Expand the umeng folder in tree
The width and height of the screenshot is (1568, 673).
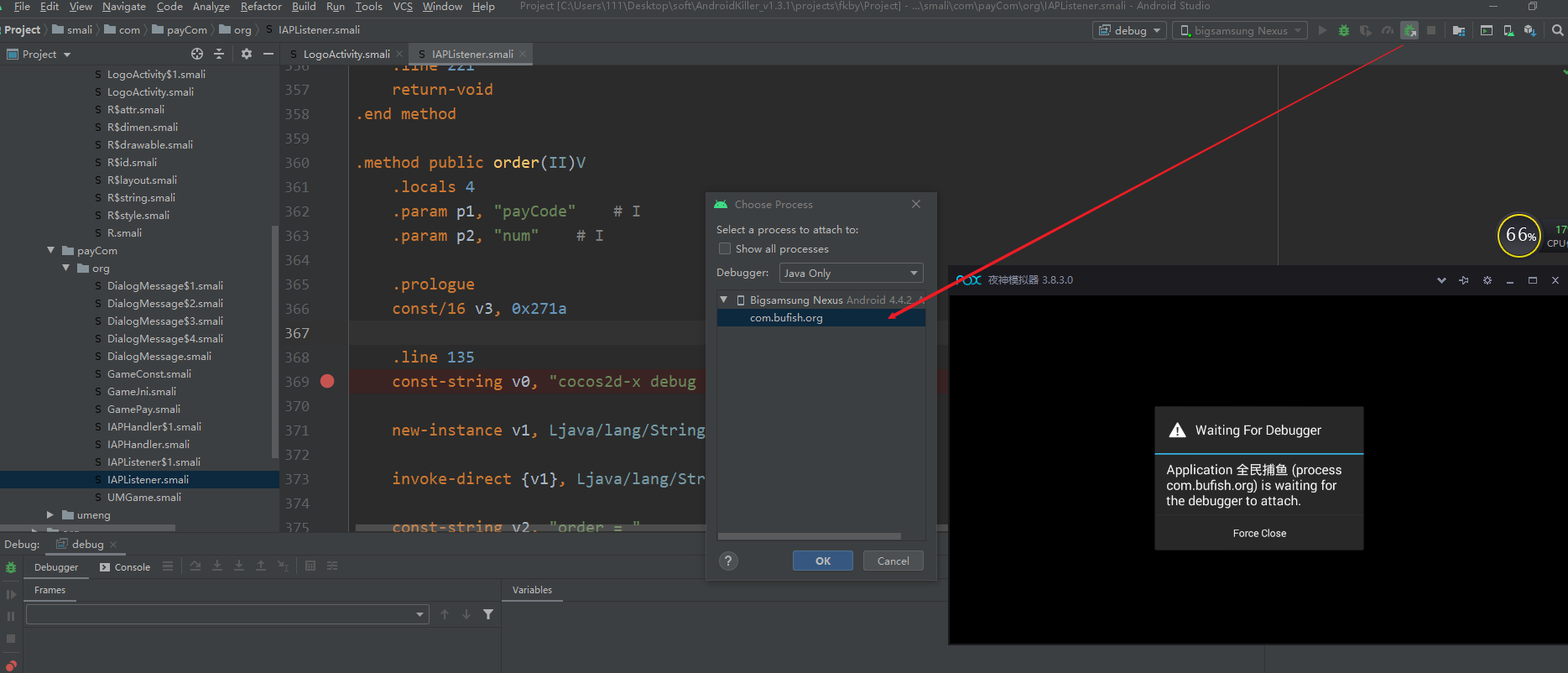pos(50,514)
